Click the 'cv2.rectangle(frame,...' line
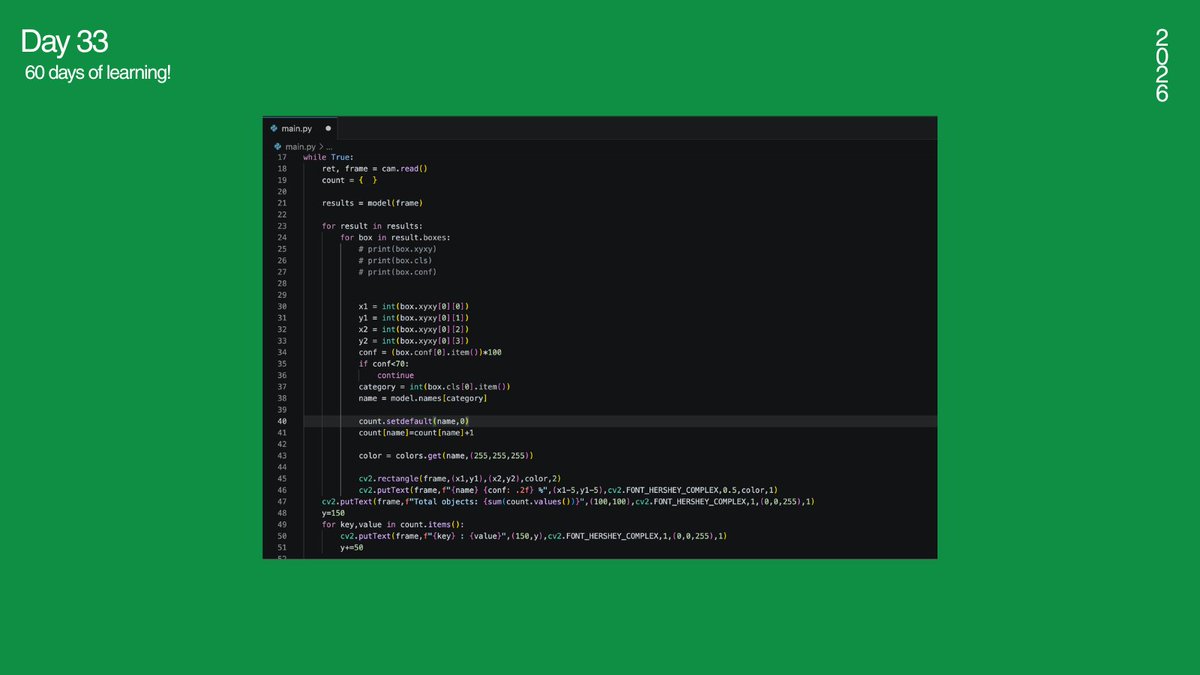This screenshot has width=1200, height=675. tap(460, 479)
